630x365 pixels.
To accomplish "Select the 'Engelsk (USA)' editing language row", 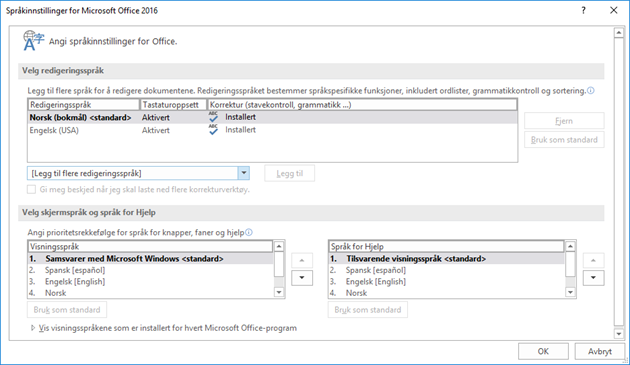I will [x=272, y=130].
